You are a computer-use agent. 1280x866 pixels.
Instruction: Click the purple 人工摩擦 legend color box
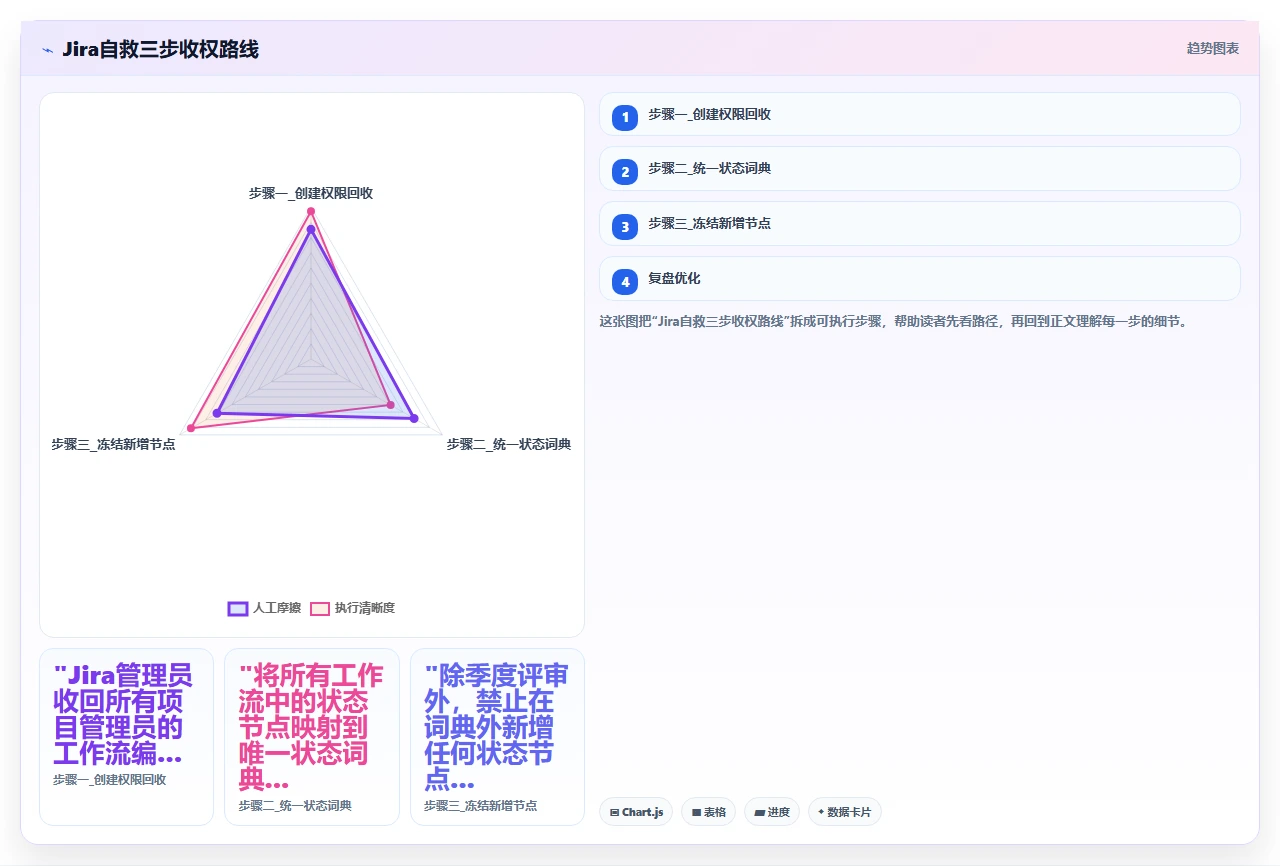pos(238,608)
